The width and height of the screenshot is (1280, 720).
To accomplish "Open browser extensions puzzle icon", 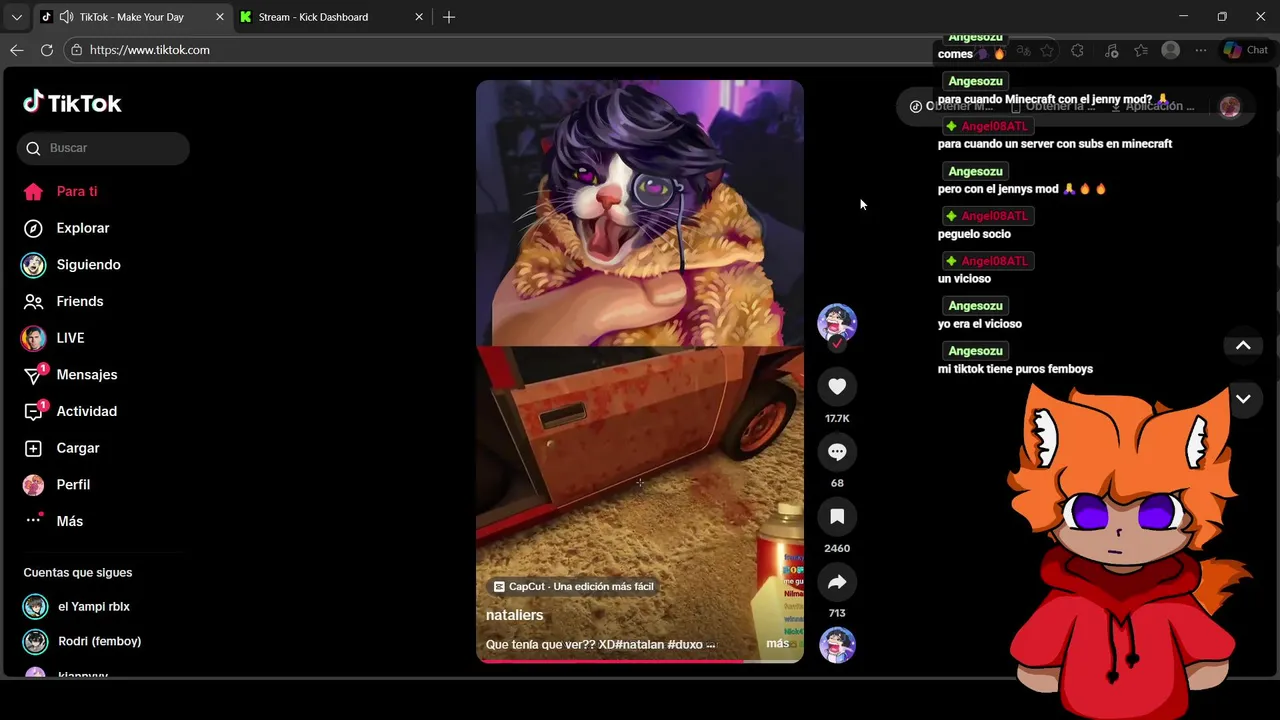I will tap(1077, 50).
